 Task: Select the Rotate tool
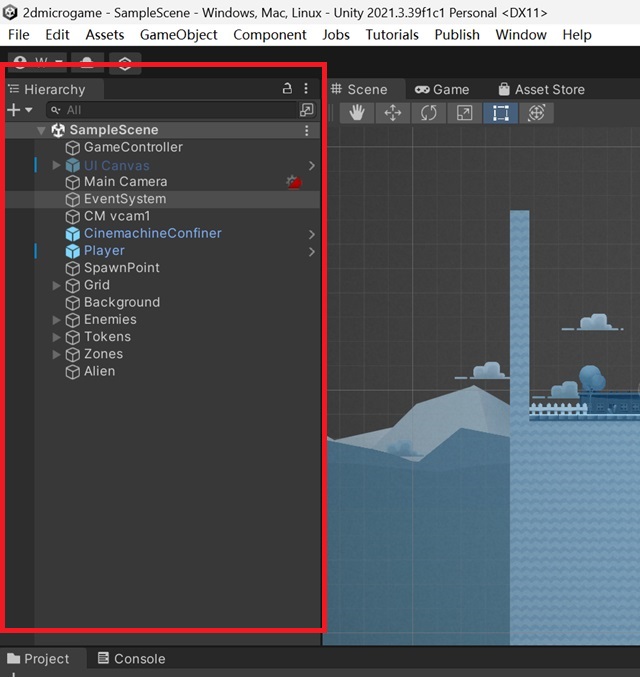pyautogui.click(x=428, y=113)
